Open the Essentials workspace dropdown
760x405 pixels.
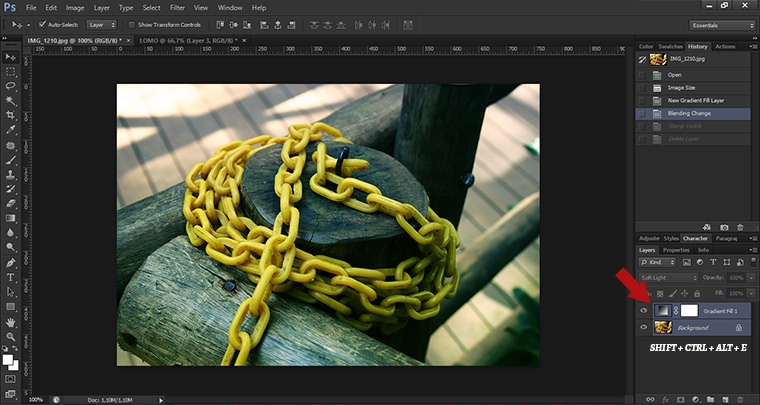pos(722,24)
